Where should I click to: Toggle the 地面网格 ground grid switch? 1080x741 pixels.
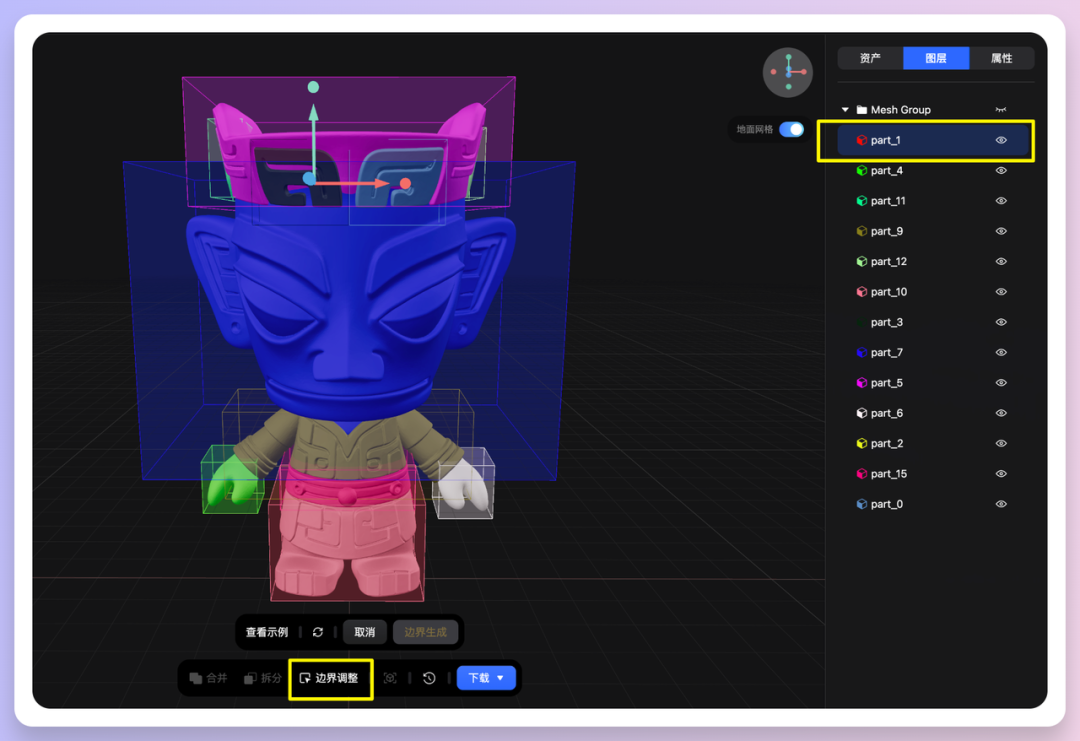791,129
